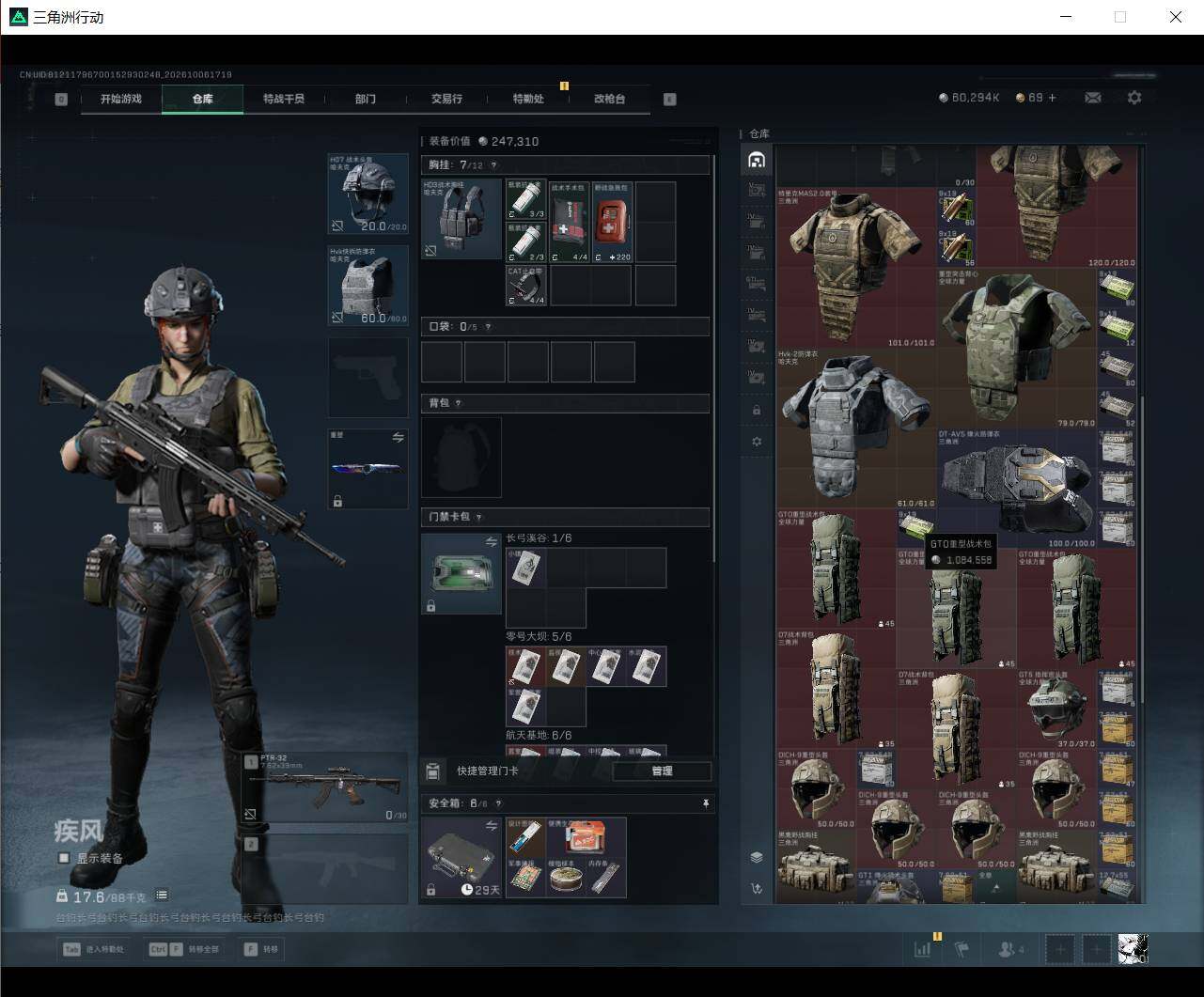Select the red field first-aid kit in chest rig
1204x997 pixels.
pyautogui.click(x=612, y=222)
